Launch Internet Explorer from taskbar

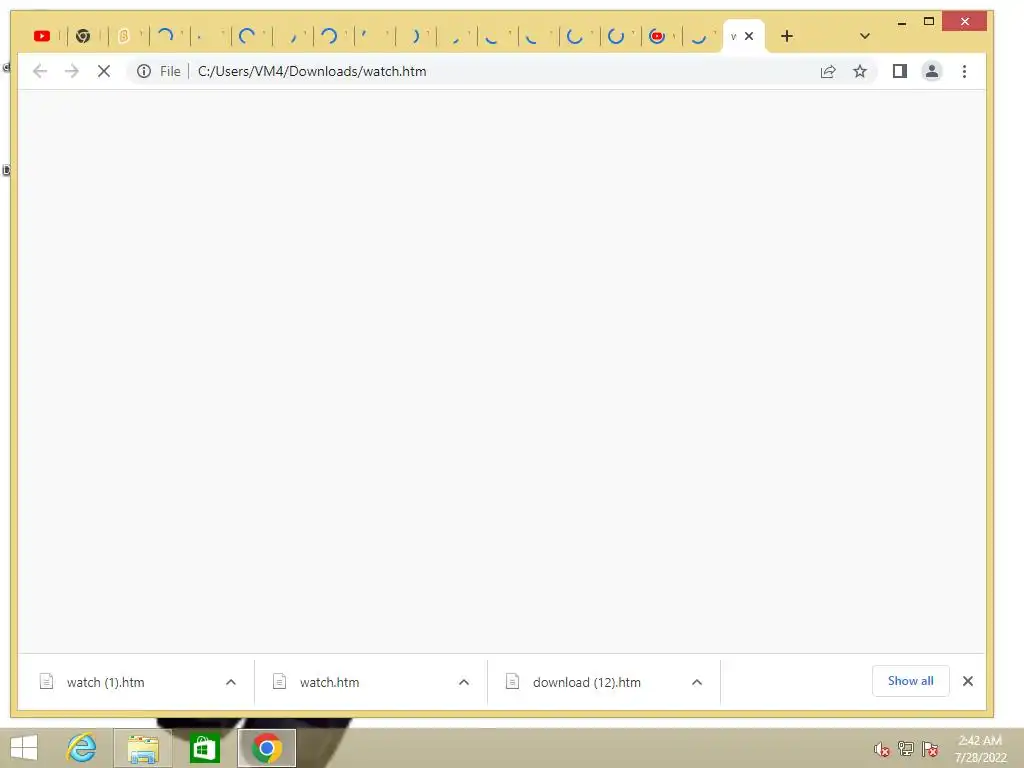click(x=82, y=748)
